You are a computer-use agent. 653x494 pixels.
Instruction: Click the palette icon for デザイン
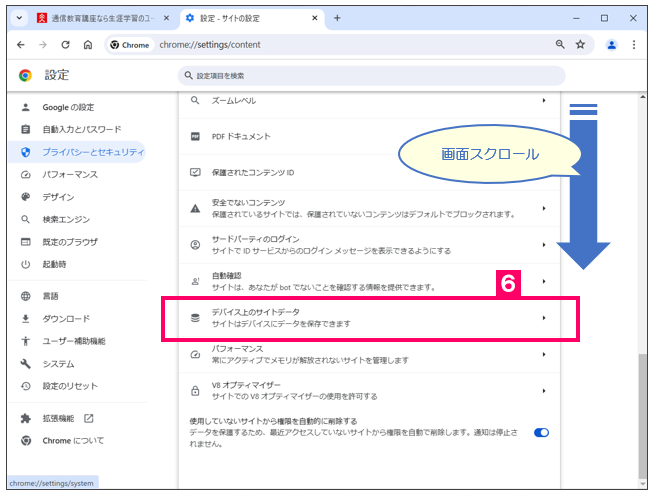pos(25,197)
